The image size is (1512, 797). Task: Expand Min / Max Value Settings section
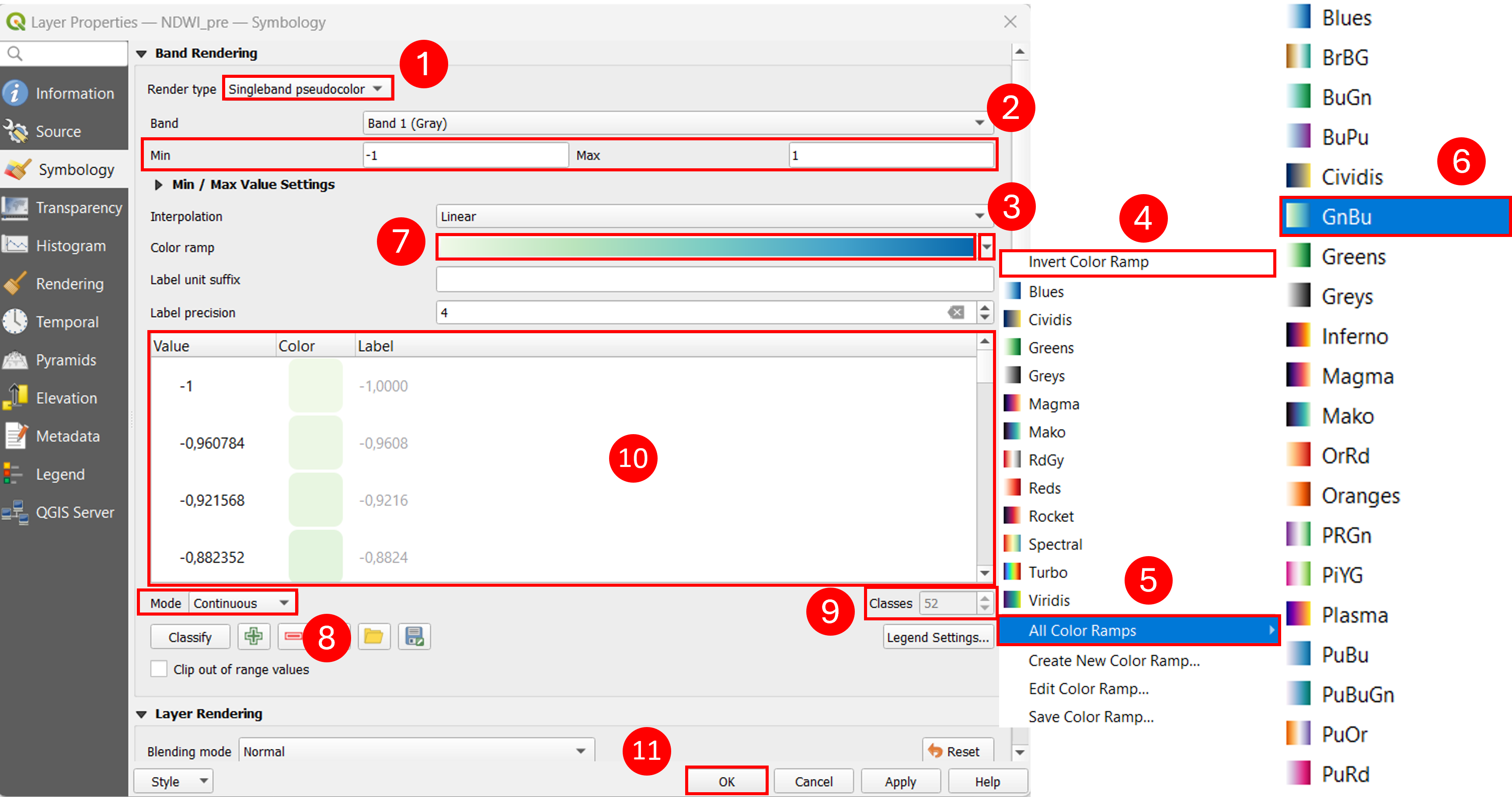(x=158, y=184)
